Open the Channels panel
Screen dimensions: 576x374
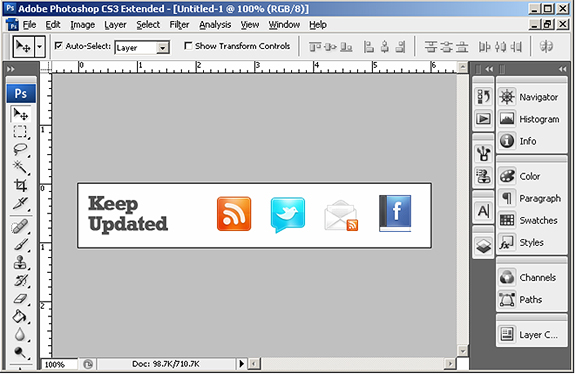[529, 277]
